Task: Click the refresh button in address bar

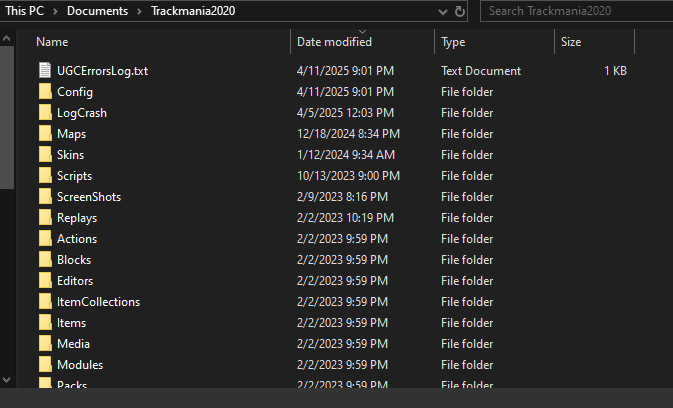Action: tap(460, 11)
